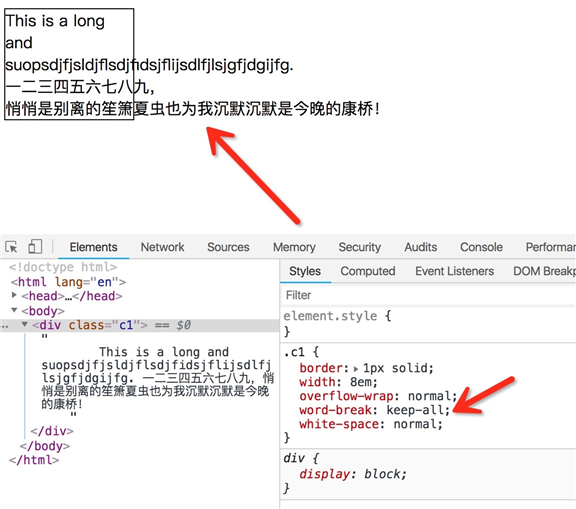Click the display block declaration

click(x=353, y=474)
